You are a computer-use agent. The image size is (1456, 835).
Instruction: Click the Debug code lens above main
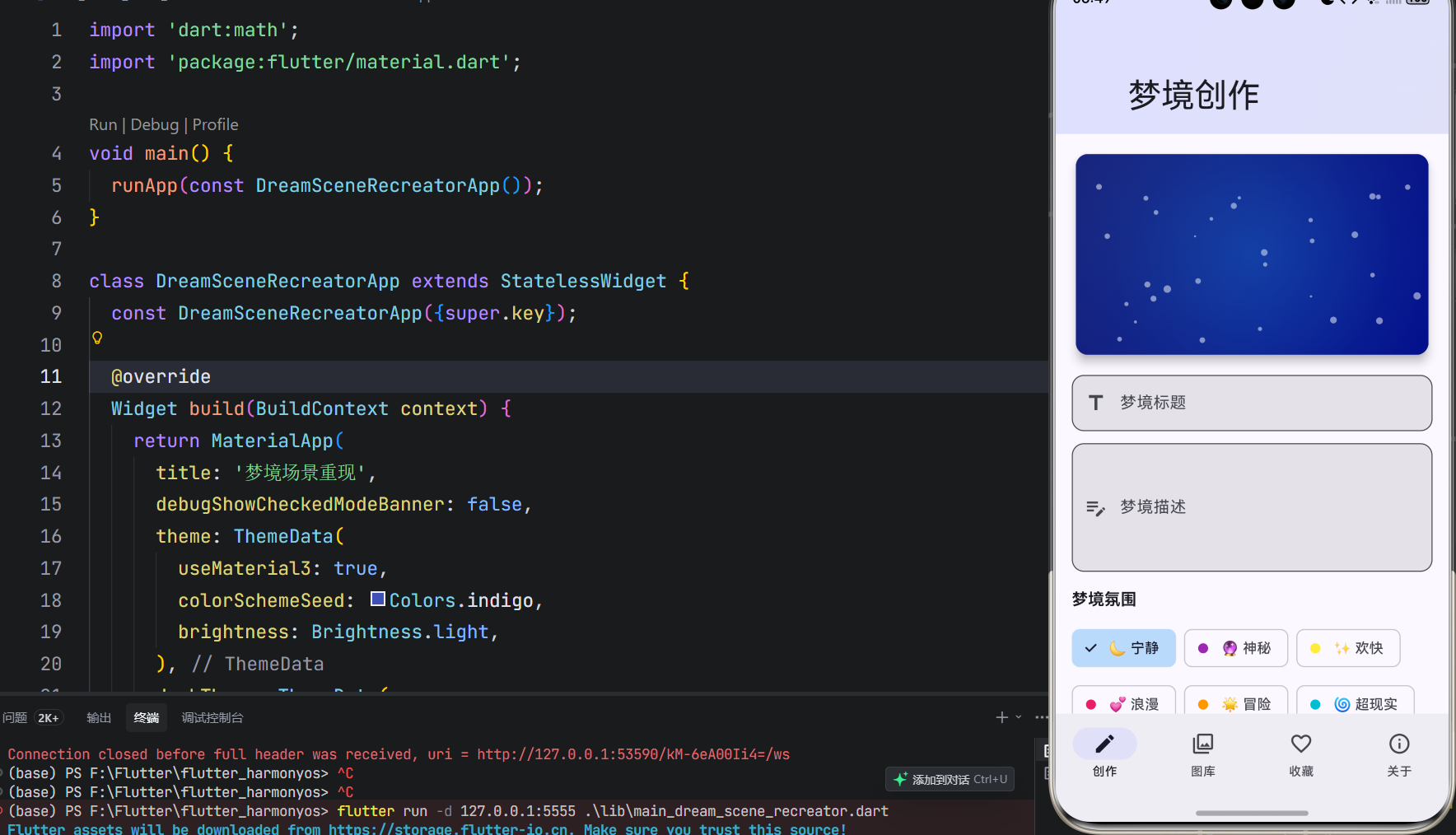pyautogui.click(x=155, y=124)
